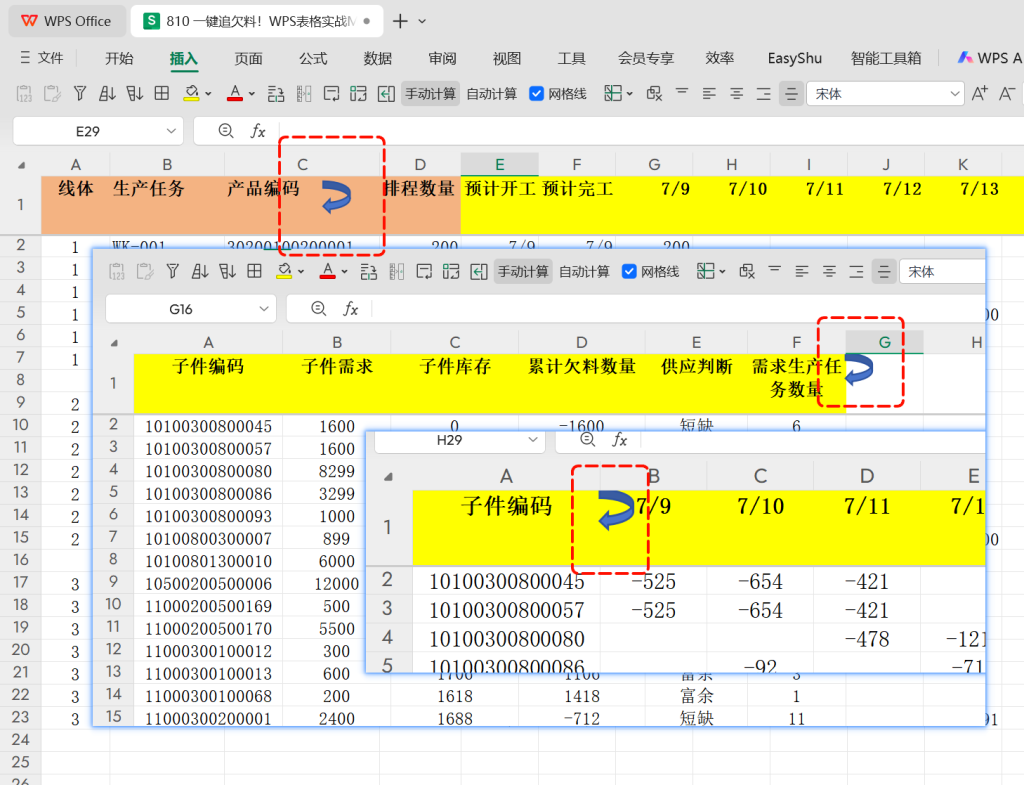Expand the chevron next to new tab plus
Viewport: 1024px width, 785px height.
point(423,22)
